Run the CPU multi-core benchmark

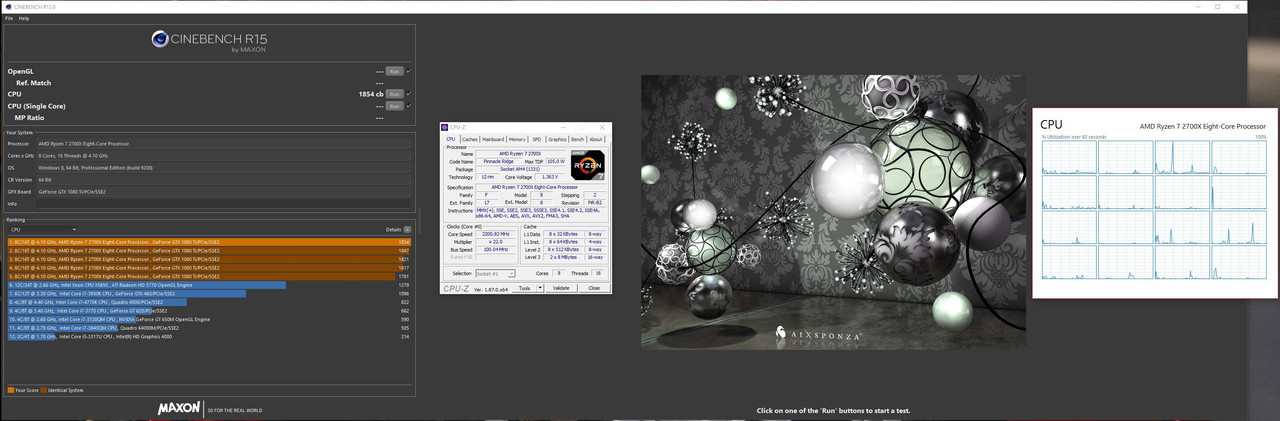click(x=395, y=94)
